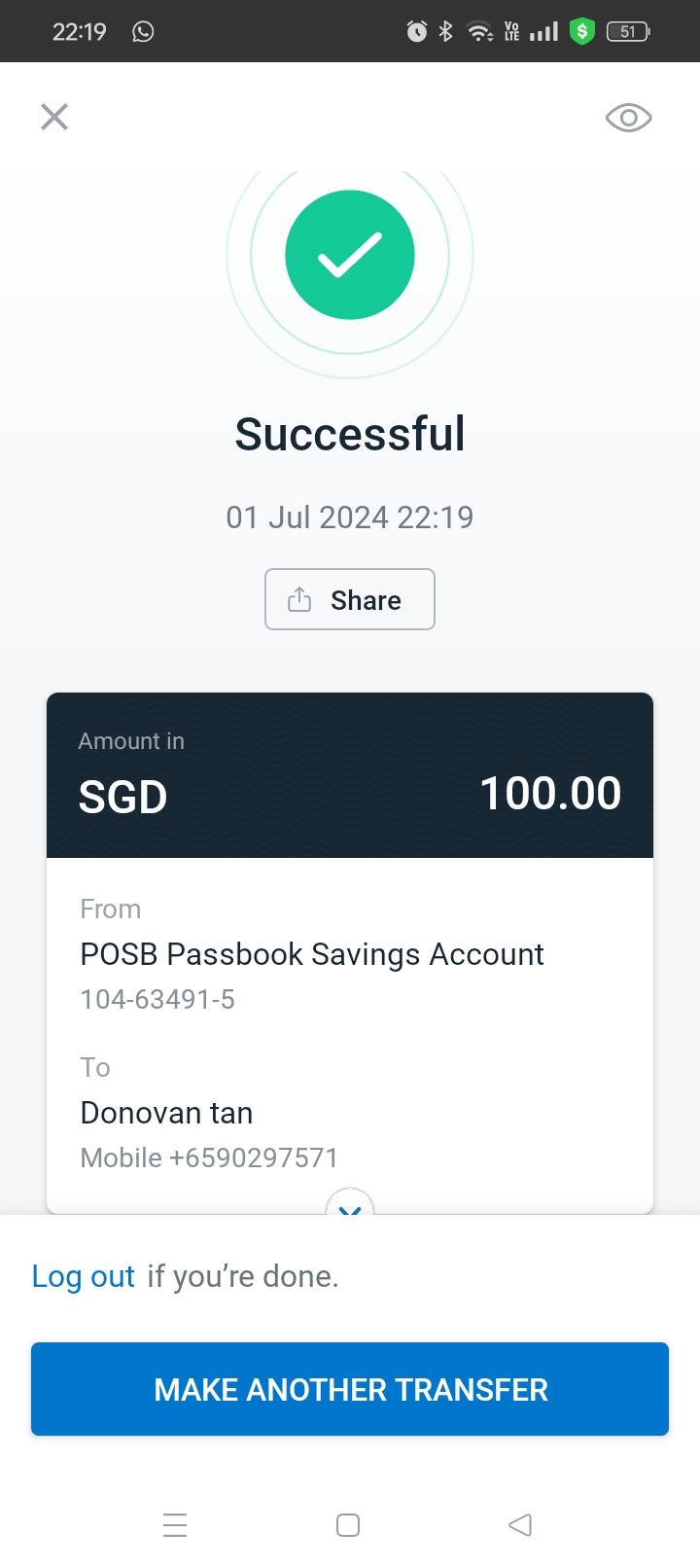
Task: Select the SGD 100.00 amount card
Action: pyautogui.click(x=350, y=775)
